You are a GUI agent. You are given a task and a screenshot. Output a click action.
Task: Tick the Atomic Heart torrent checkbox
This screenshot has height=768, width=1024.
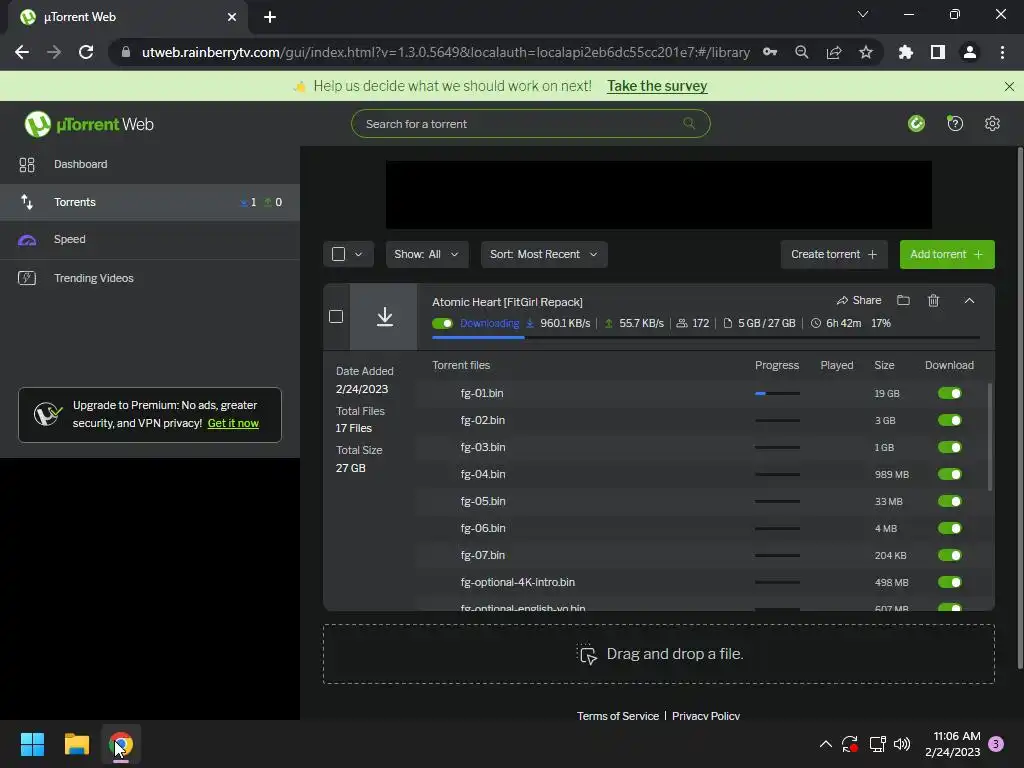coord(336,317)
